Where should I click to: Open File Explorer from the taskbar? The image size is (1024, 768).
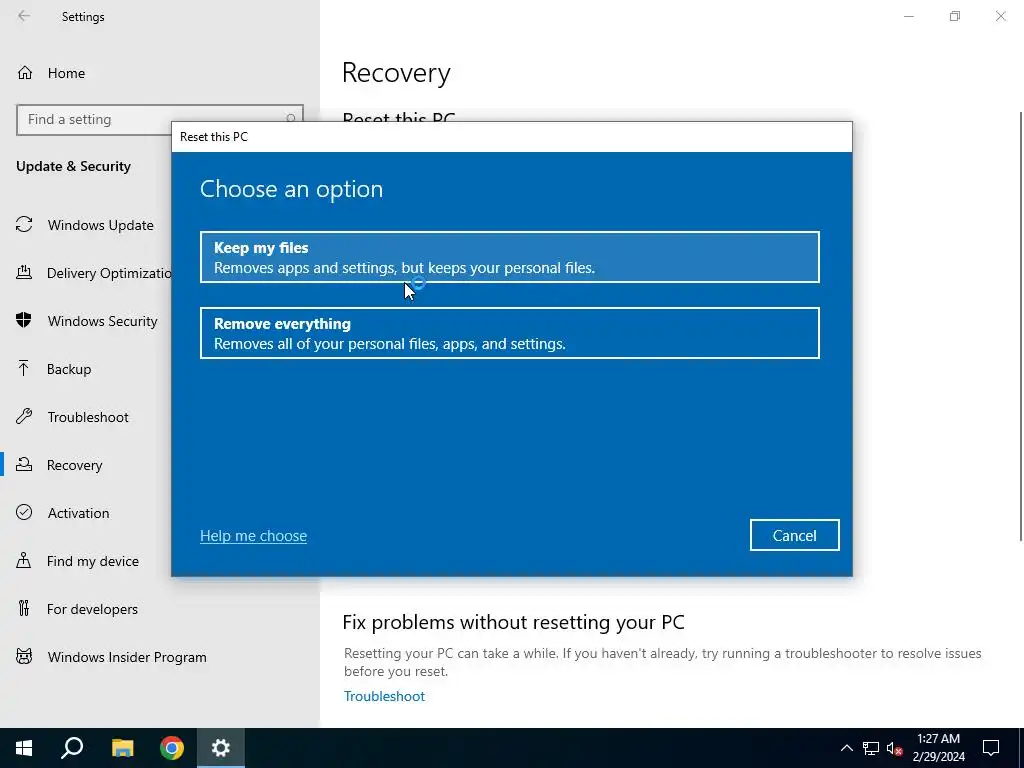pos(122,748)
